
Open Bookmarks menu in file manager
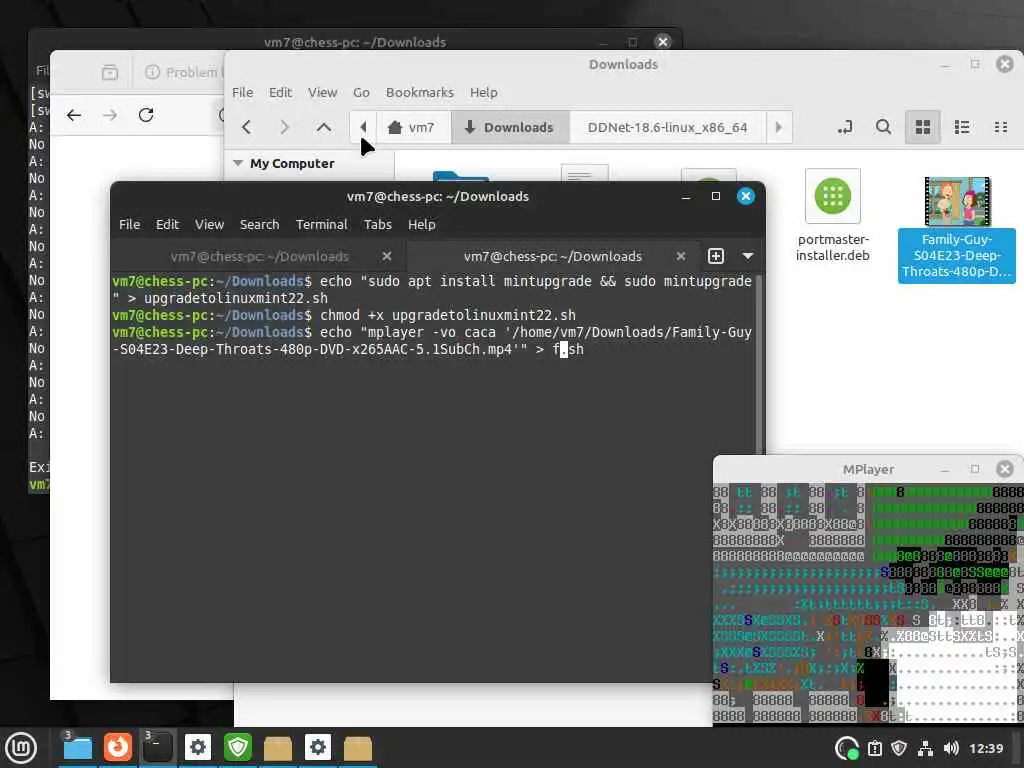[419, 92]
